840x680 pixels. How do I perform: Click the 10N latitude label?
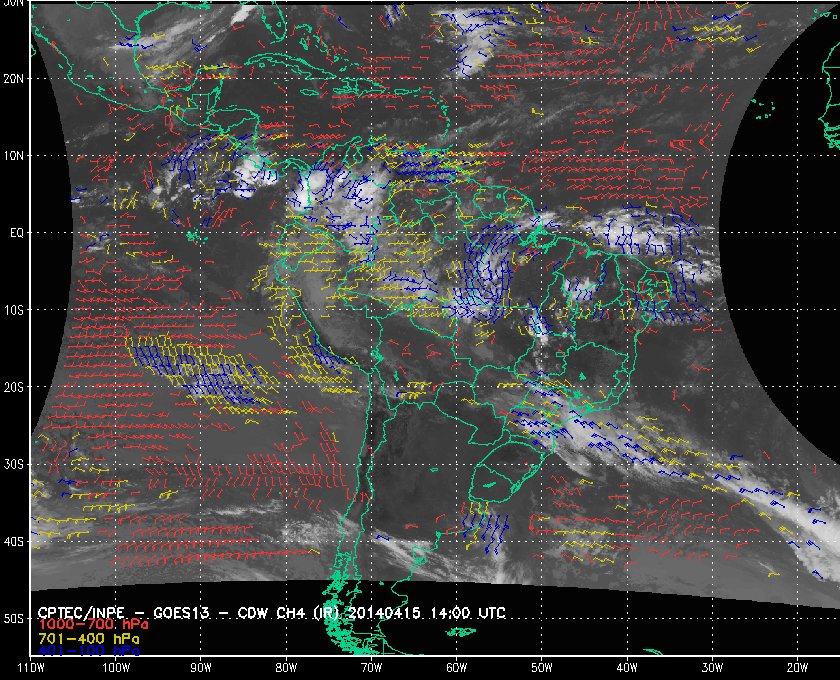tap(14, 156)
